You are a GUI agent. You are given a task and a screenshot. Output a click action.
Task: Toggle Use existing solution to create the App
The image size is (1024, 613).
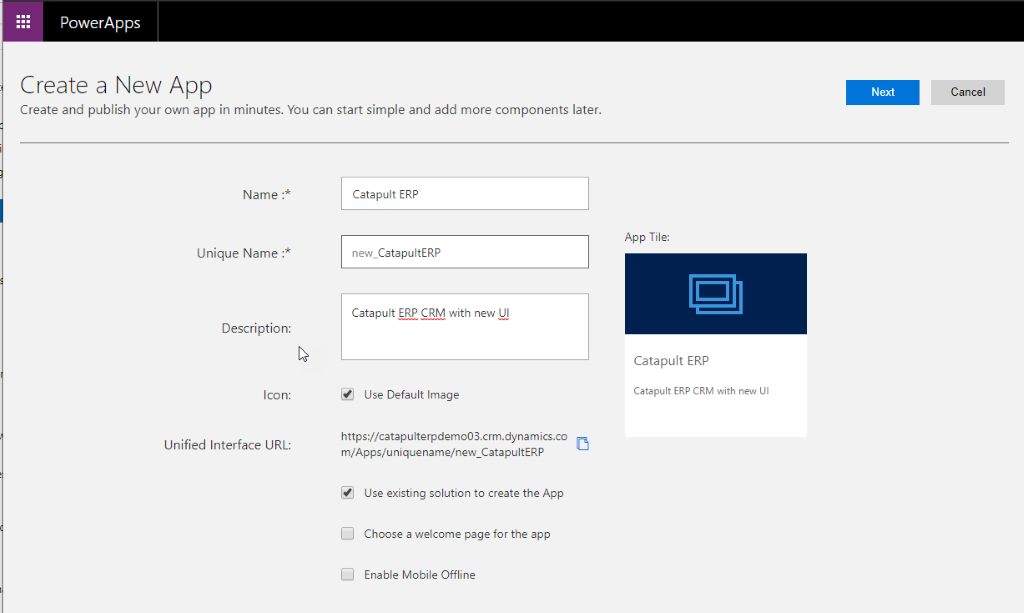coord(347,493)
